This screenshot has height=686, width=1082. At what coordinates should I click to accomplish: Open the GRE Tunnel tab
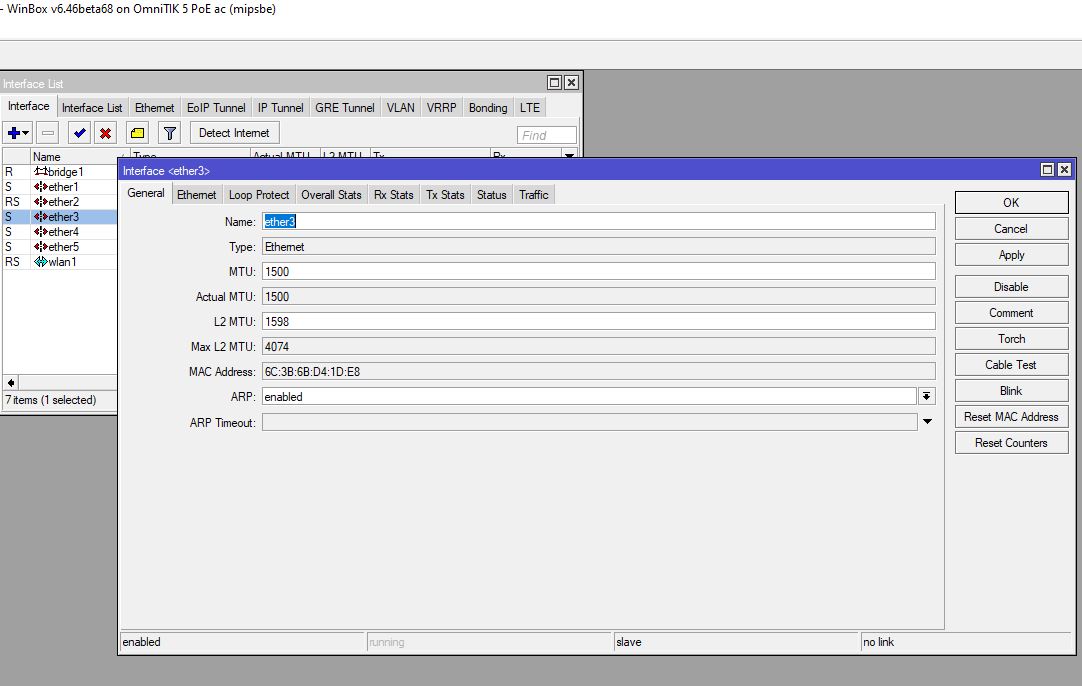click(x=344, y=108)
